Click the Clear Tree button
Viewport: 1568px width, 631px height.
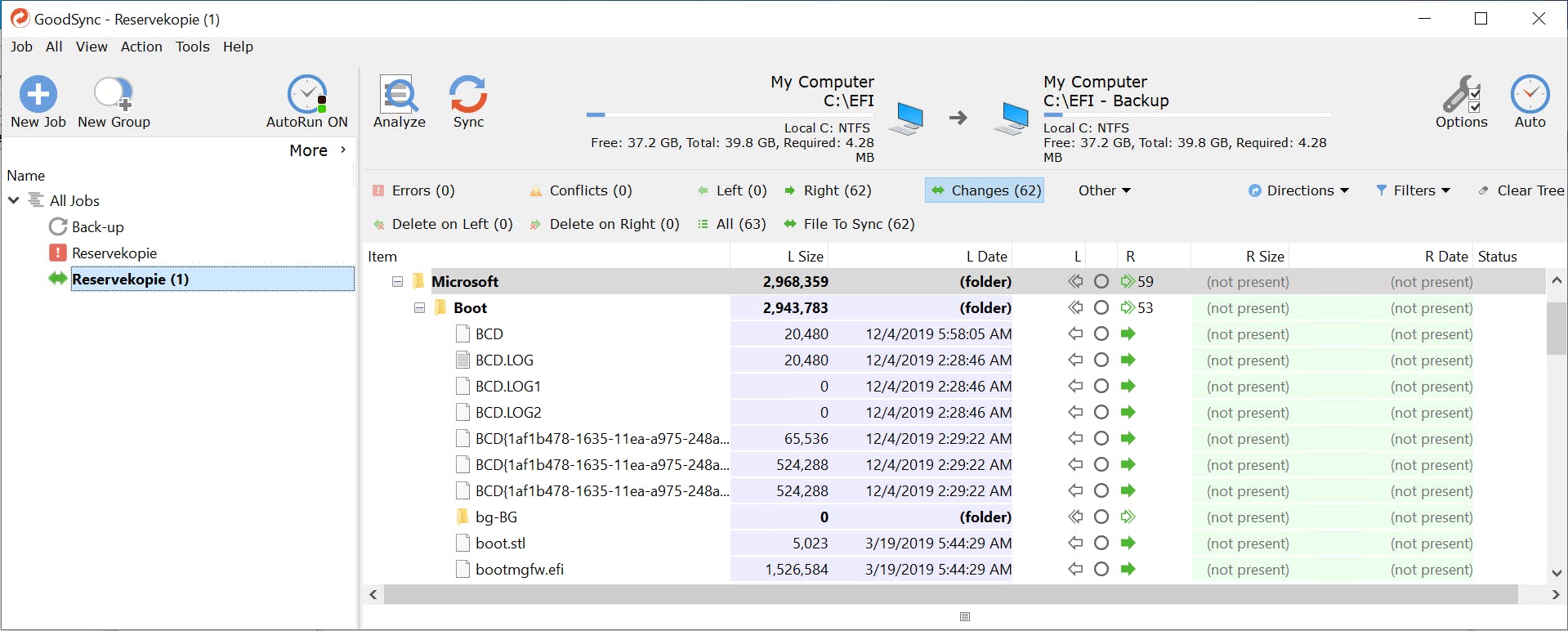[1521, 190]
